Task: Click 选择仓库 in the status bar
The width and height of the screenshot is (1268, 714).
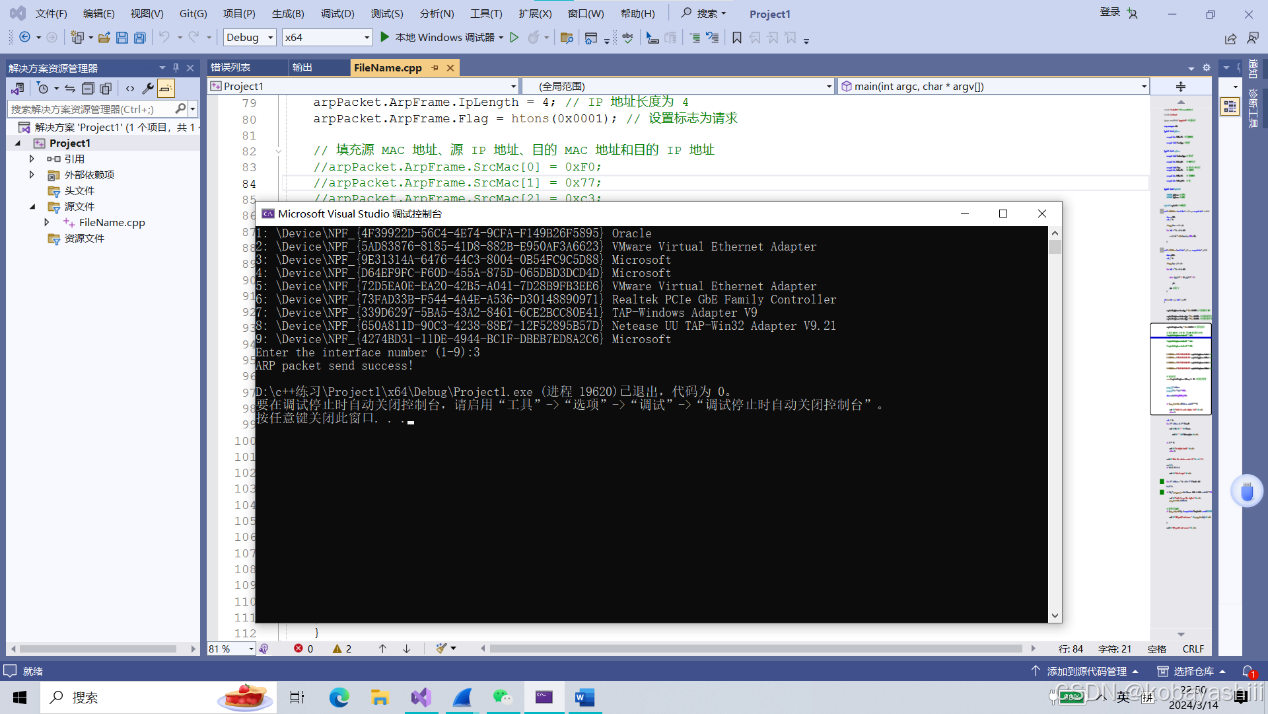Action: click(x=1192, y=672)
